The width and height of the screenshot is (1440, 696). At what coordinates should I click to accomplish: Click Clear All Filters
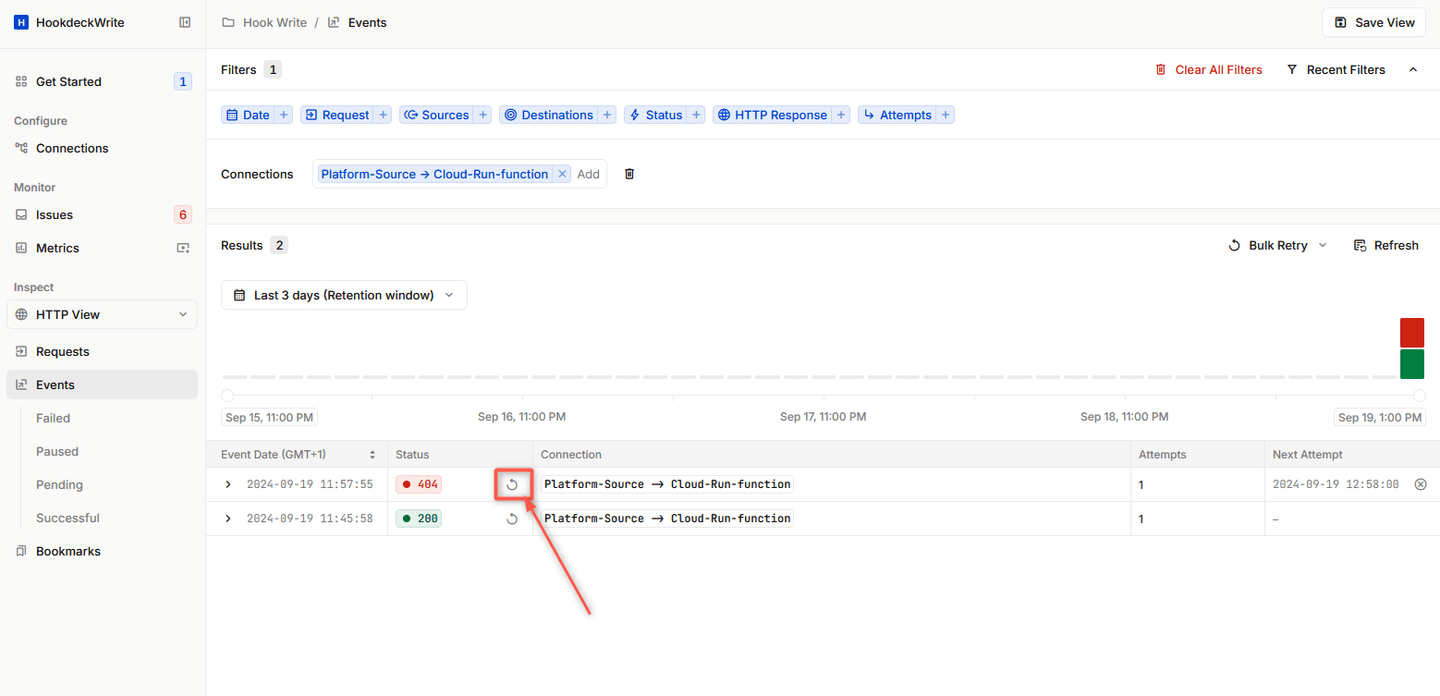click(1218, 69)
